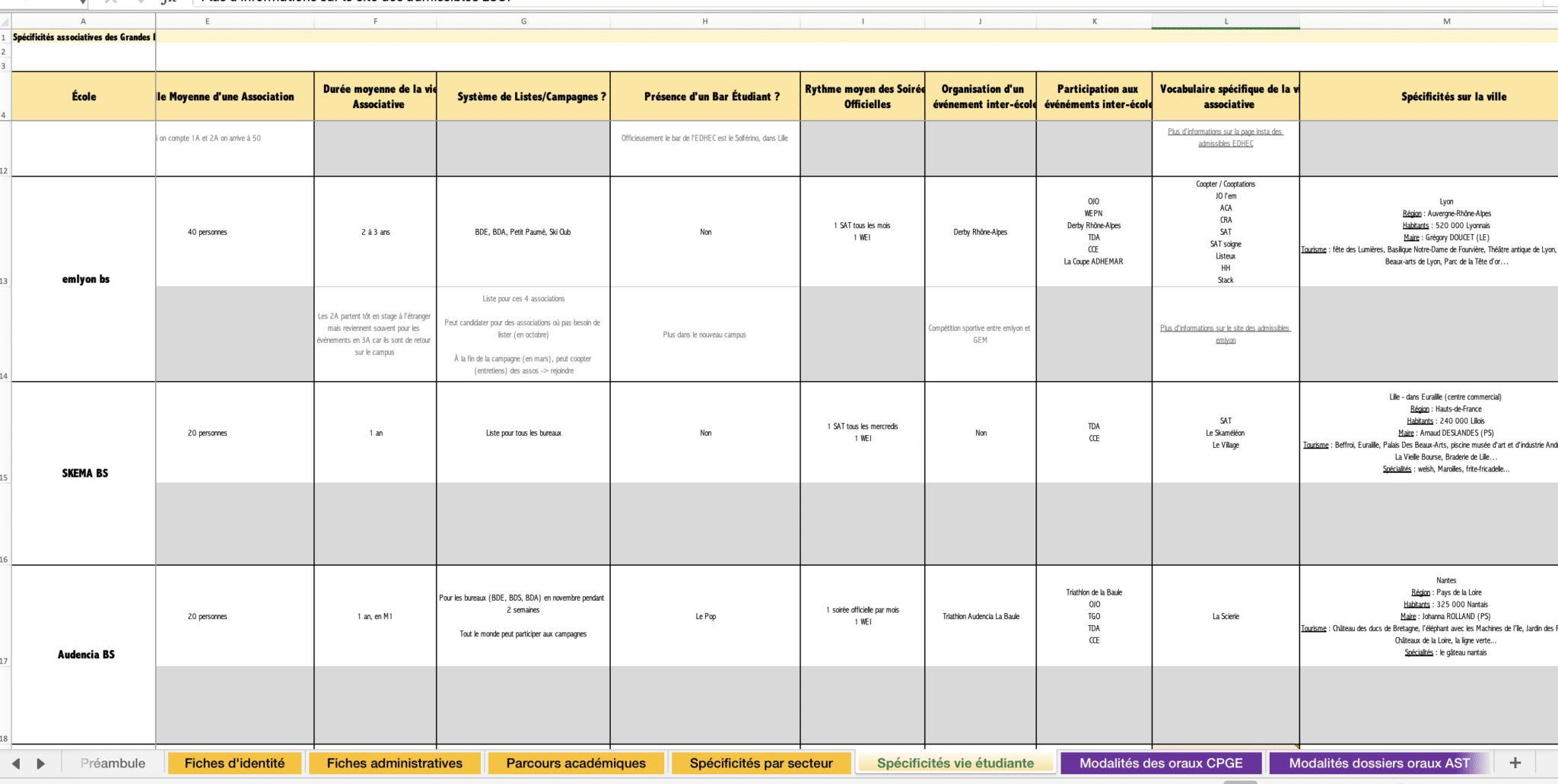Click the Présence d'un Bar Étudiant header cell

[705, 97]
